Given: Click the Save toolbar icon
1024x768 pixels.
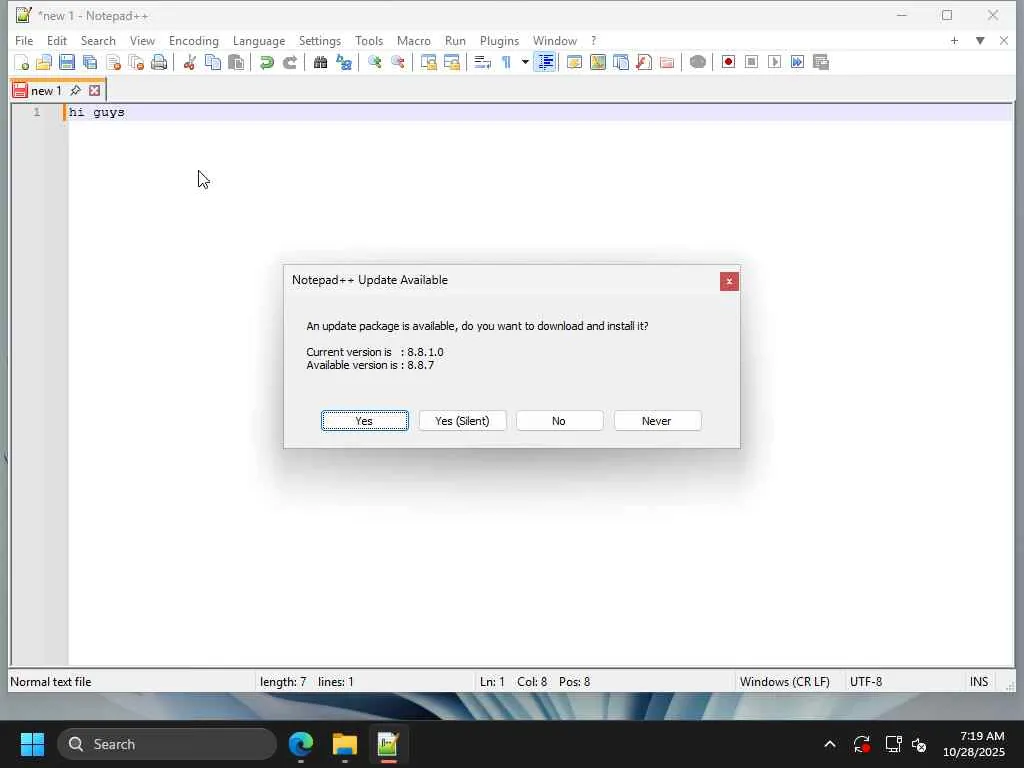Looking at the screenshot, I should (67, 62).
